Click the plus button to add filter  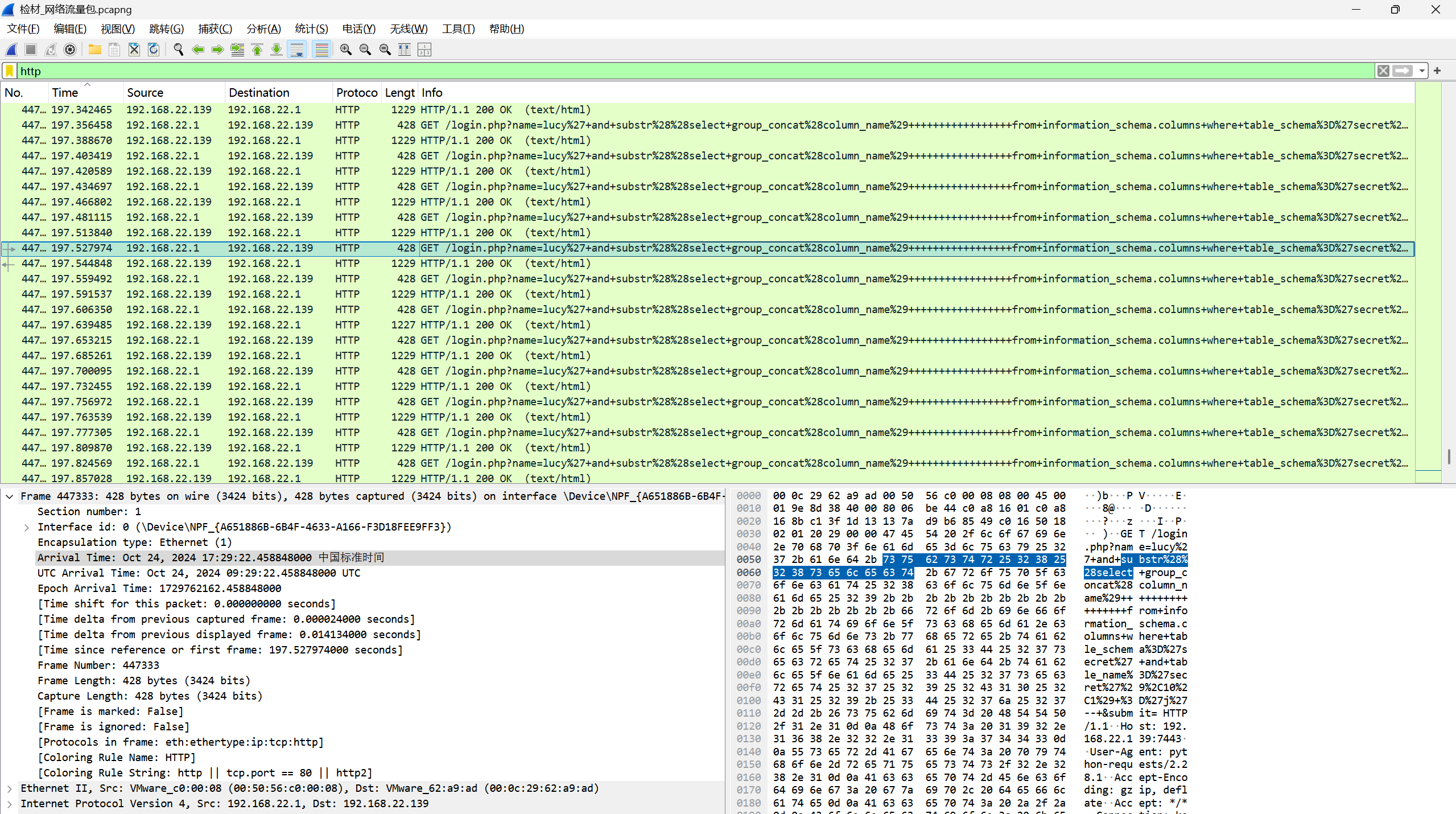point(1438,71)
